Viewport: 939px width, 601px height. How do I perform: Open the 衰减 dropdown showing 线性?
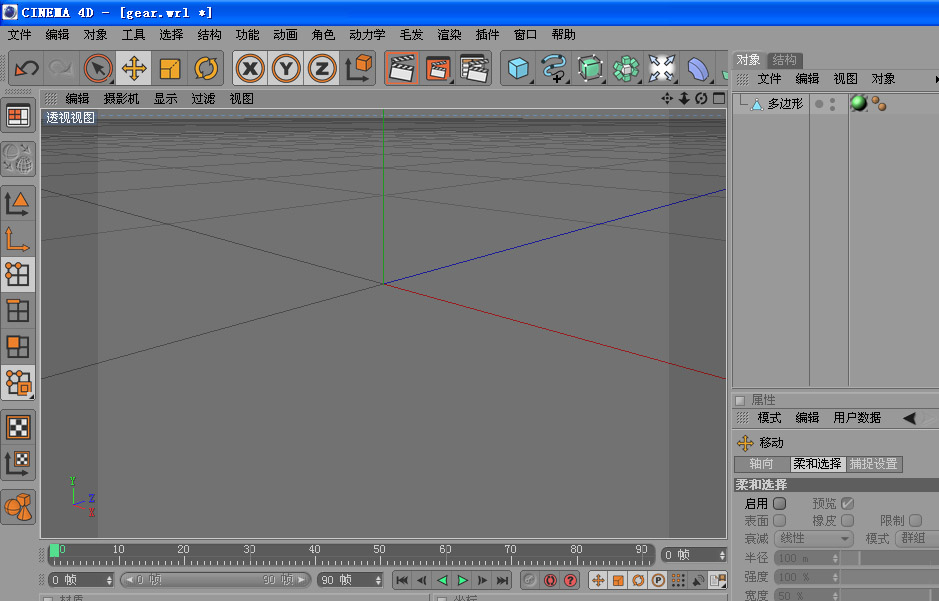point(814,539)
